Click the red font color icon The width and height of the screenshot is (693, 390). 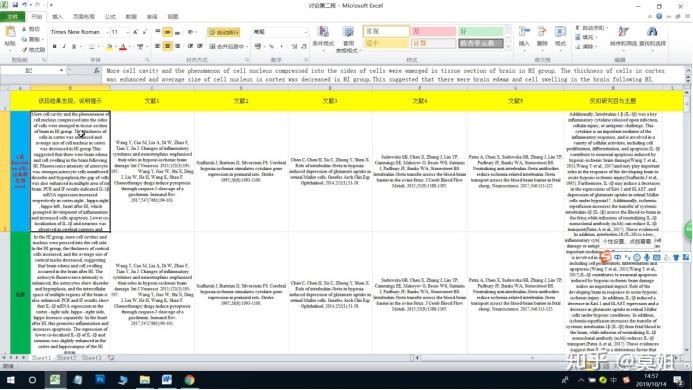(123, 46)
